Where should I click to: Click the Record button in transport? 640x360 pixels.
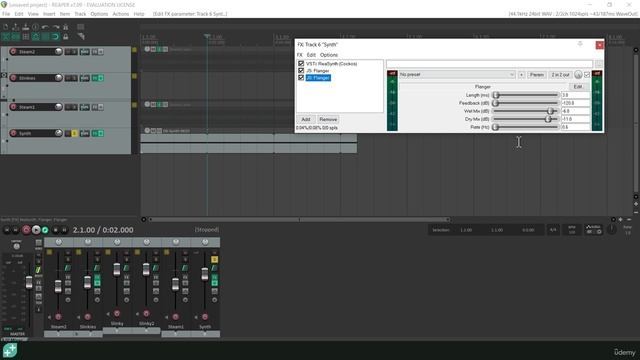coord(26,230)
